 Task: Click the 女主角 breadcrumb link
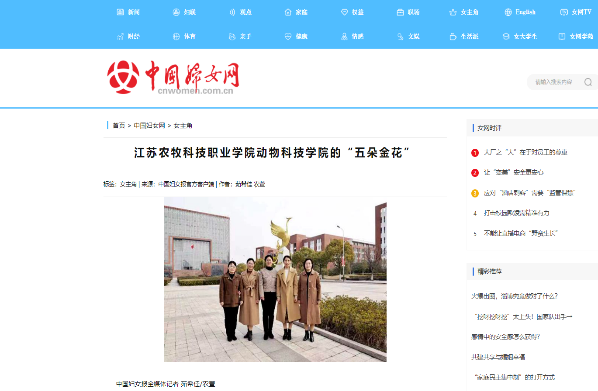point(183,126)
